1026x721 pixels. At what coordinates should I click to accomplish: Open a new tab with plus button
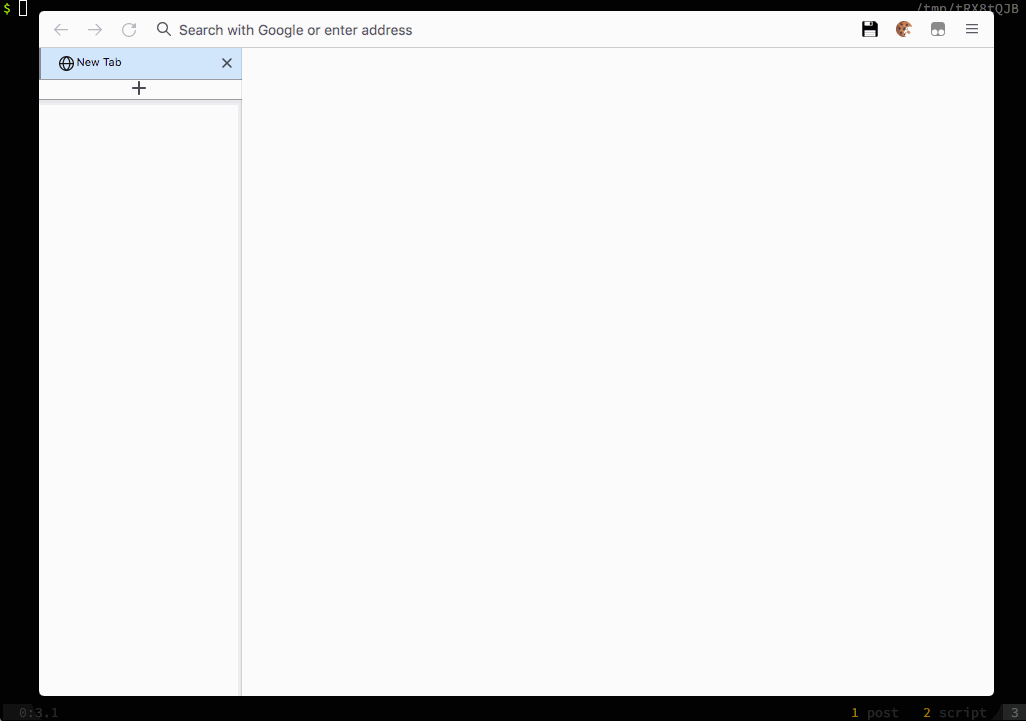click(139, 89)
